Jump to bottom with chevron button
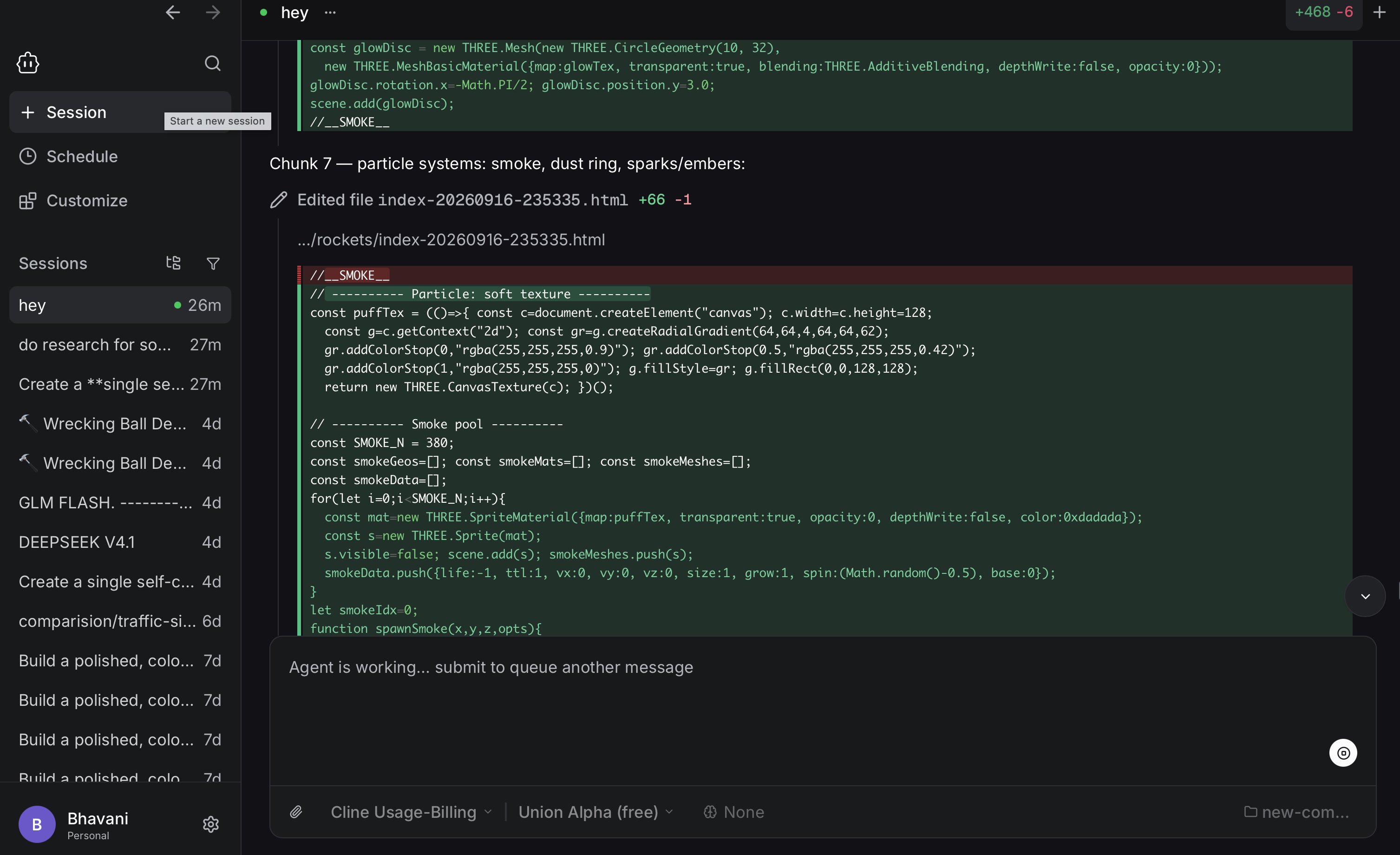Screen dimensions: 1400x855 1365,596
